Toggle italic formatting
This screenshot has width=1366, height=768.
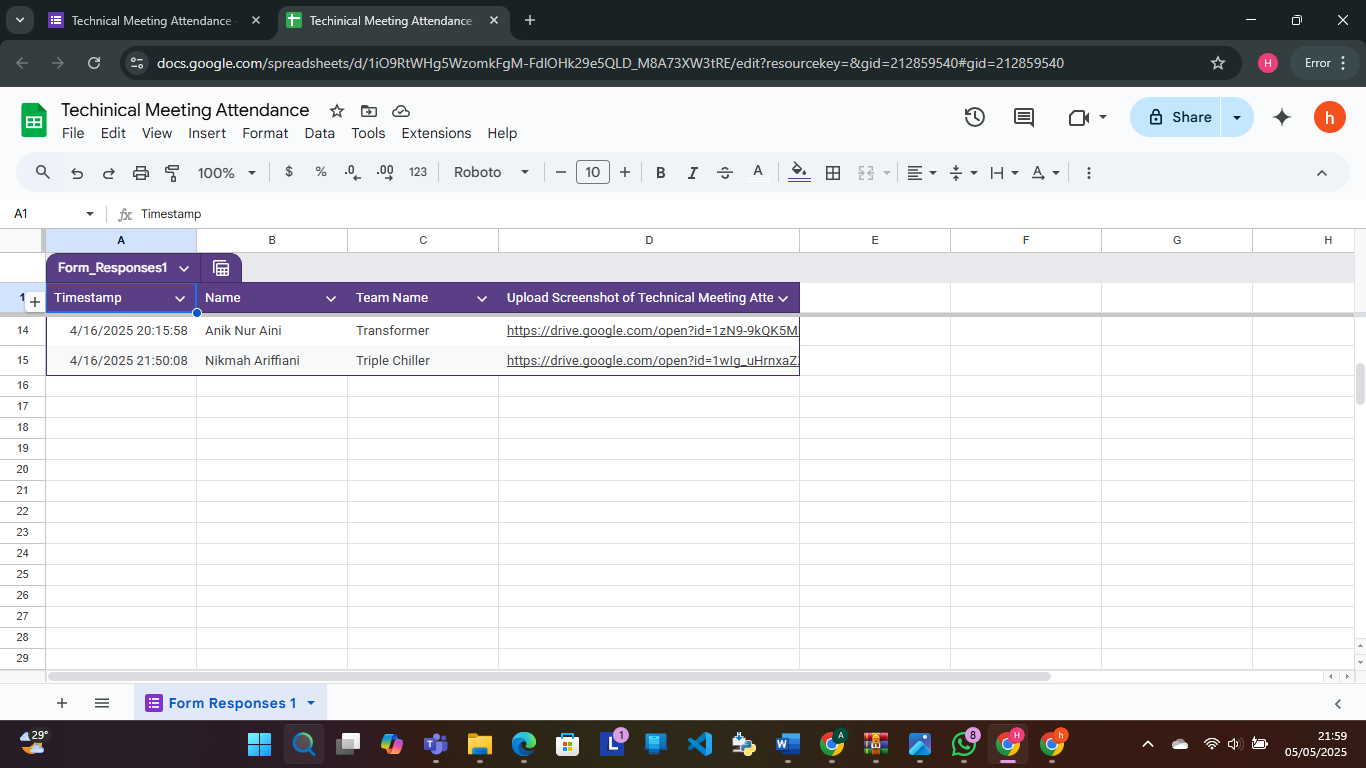692,173
